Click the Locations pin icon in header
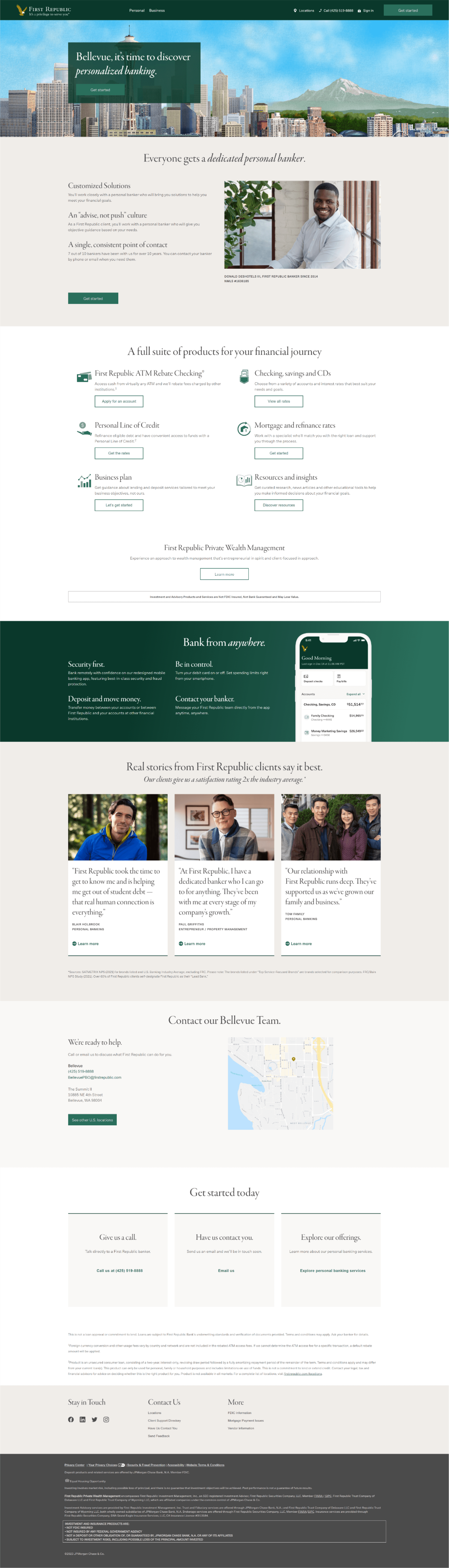Image resolution: width=449 pixels, height=1568 pixels. (x=295, y=10)
